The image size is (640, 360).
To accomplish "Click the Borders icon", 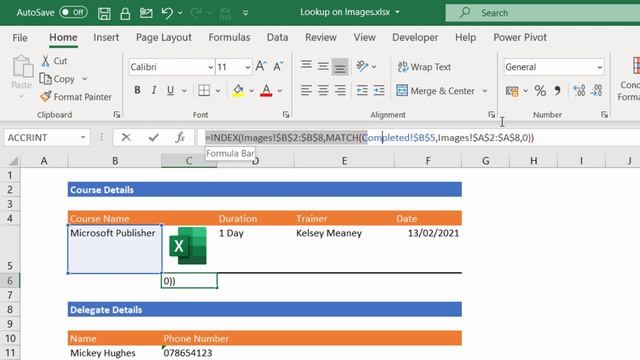I will [204, 90].
